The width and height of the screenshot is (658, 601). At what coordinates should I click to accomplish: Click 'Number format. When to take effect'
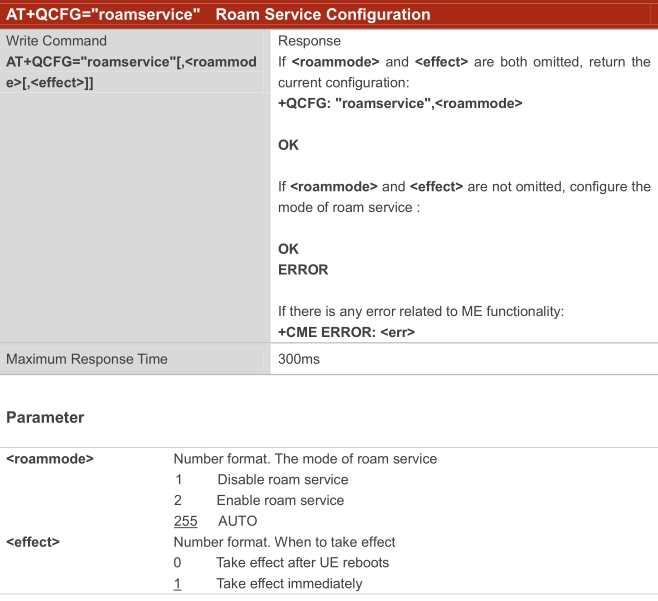(x=285, y=542)
